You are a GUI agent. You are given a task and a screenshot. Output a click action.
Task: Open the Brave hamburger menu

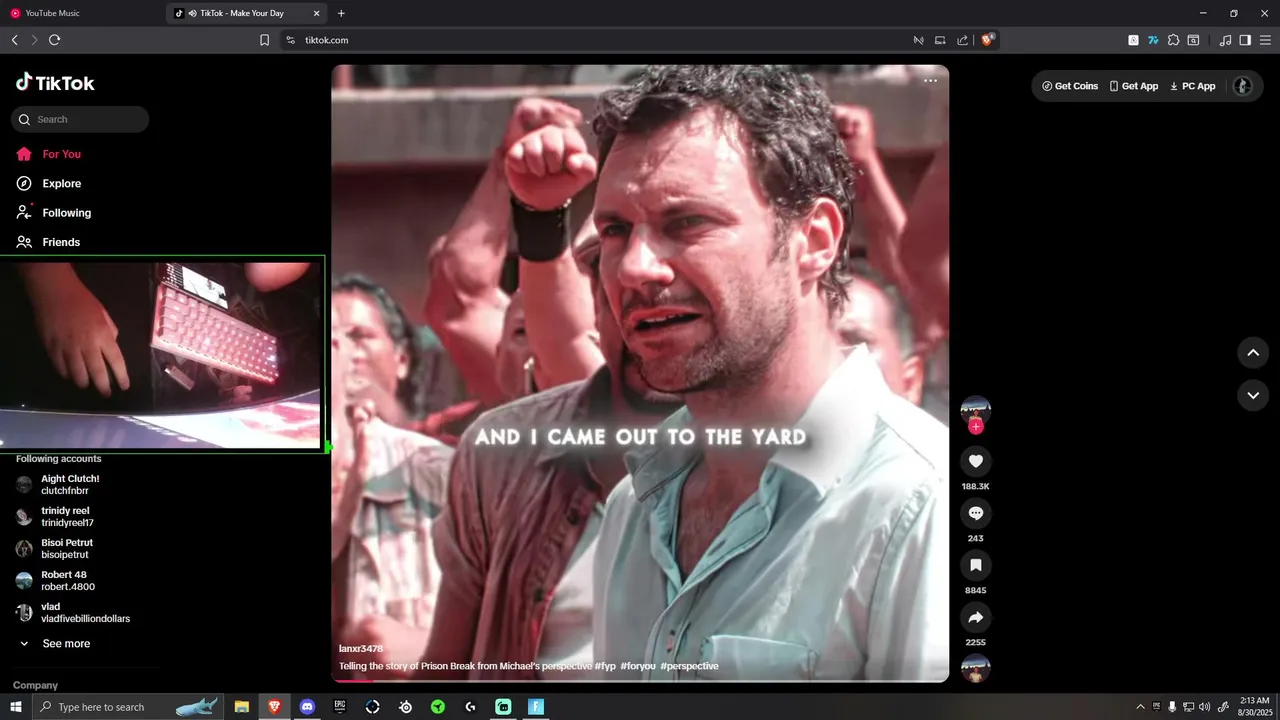1265,40
